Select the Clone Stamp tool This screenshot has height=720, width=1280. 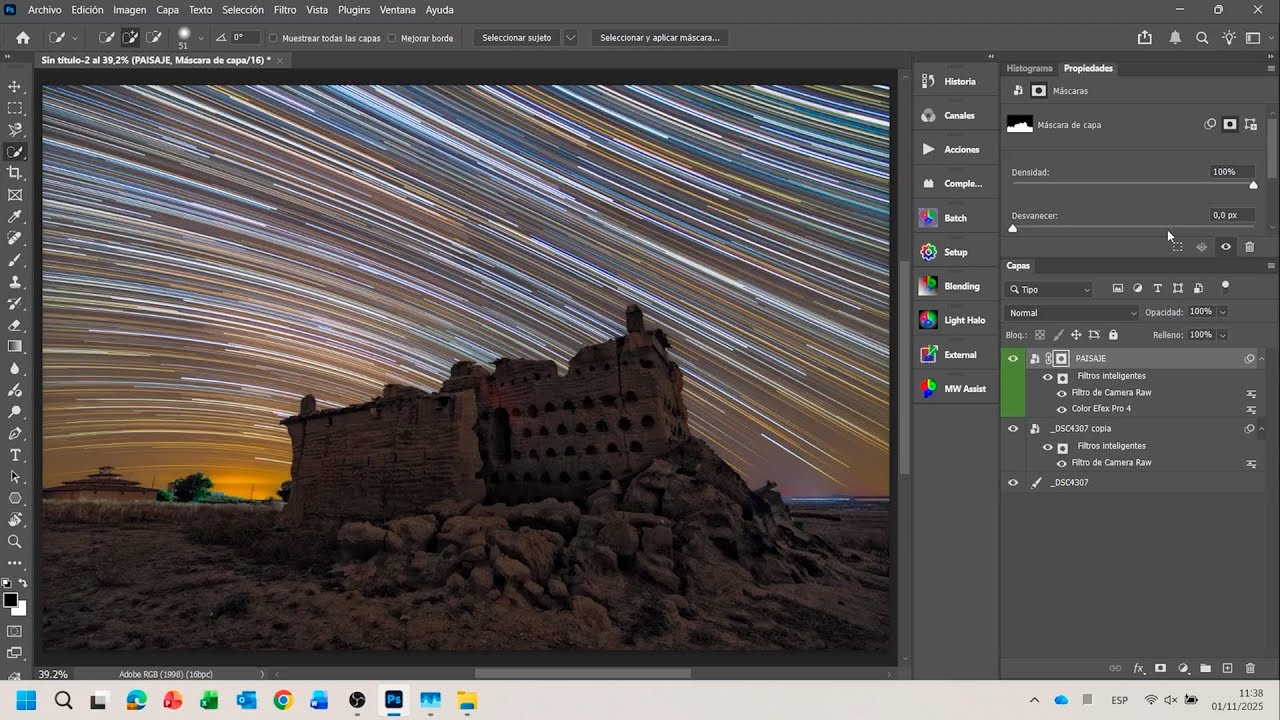click(15, 282)
